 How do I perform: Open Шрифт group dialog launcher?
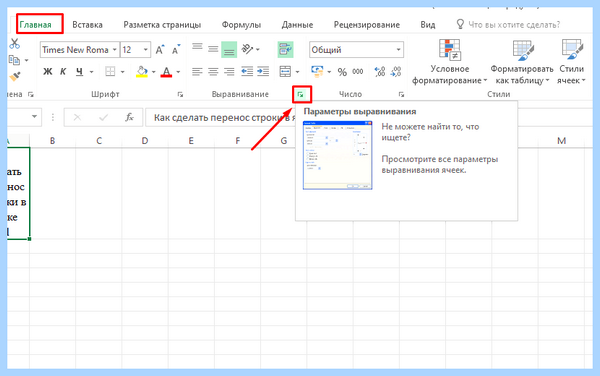(180, 94)
